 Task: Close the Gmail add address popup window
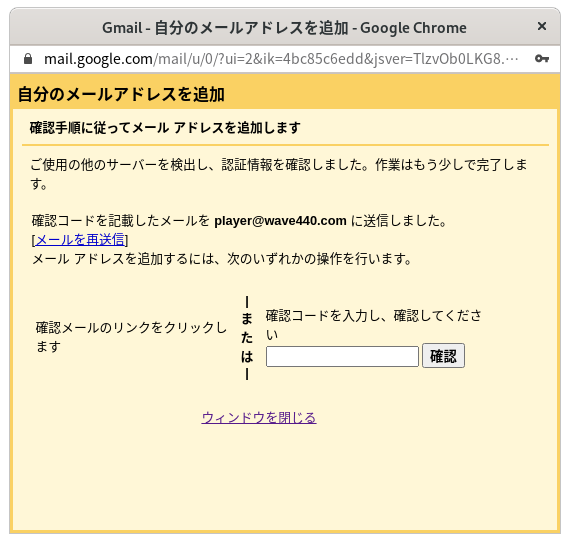[542, 26]
